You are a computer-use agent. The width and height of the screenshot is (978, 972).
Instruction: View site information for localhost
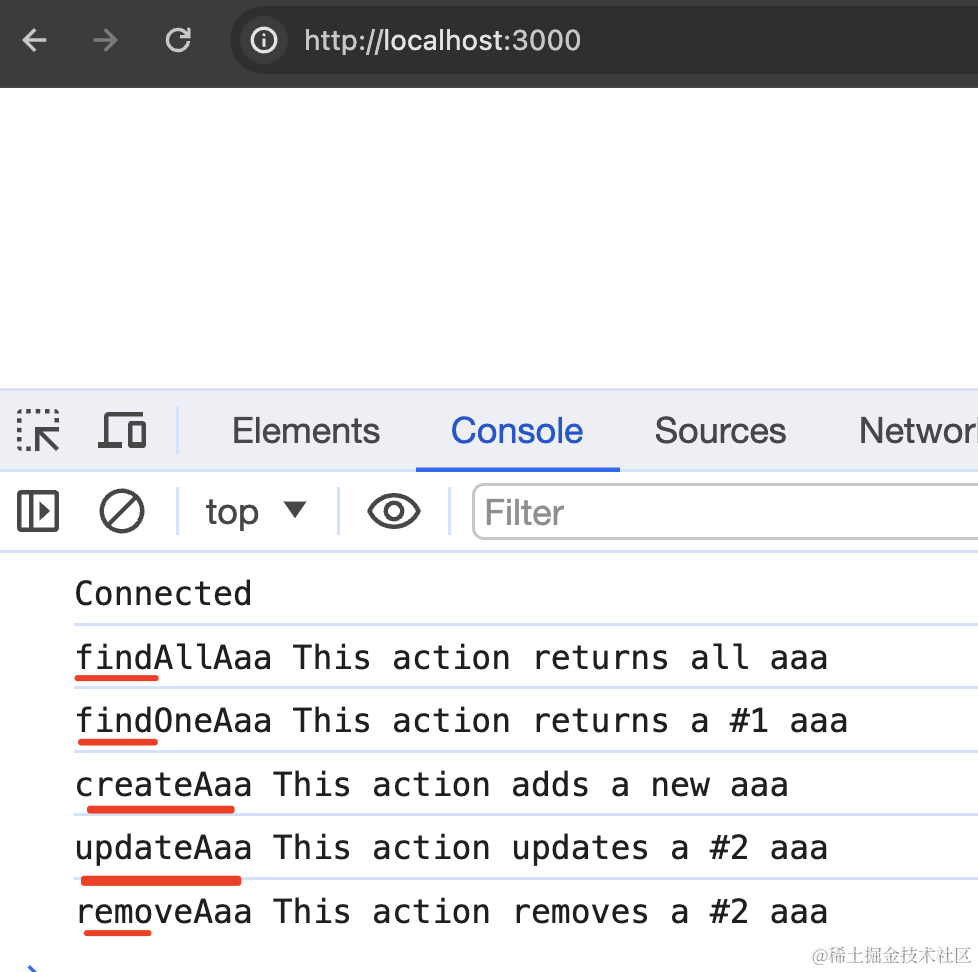[264, 40]
